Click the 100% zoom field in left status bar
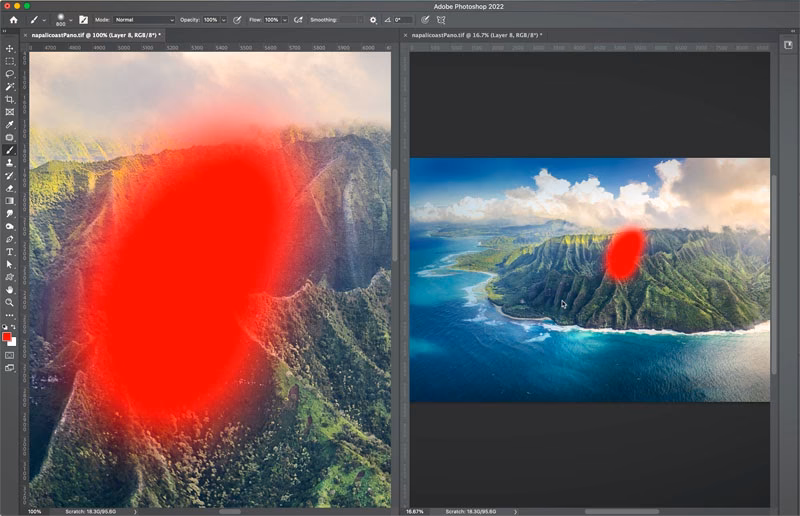 tap(35, 511)
